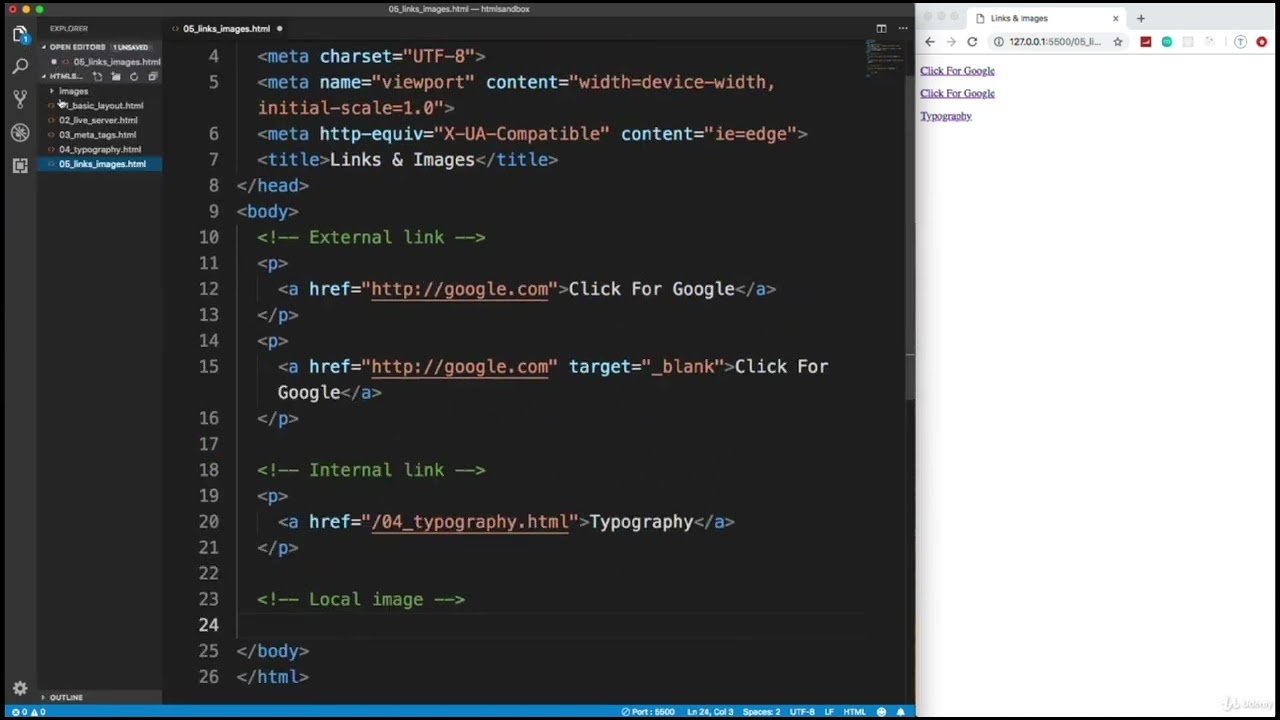This screenshot has width=1280, height=720.
Task: Expand the images folder
Action: (73, 91)
